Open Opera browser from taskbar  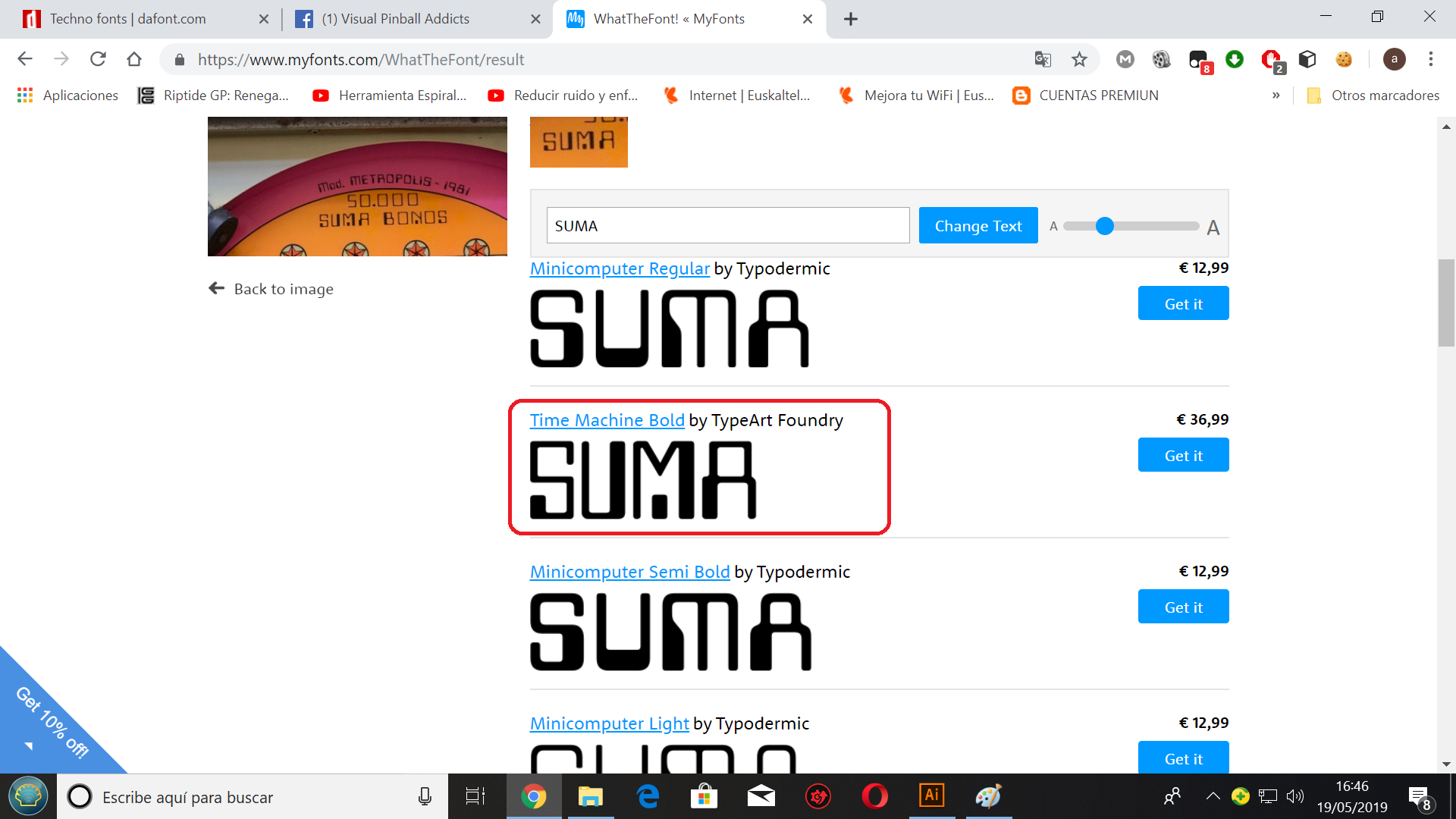pyautogui.click(x=875, y=796)
